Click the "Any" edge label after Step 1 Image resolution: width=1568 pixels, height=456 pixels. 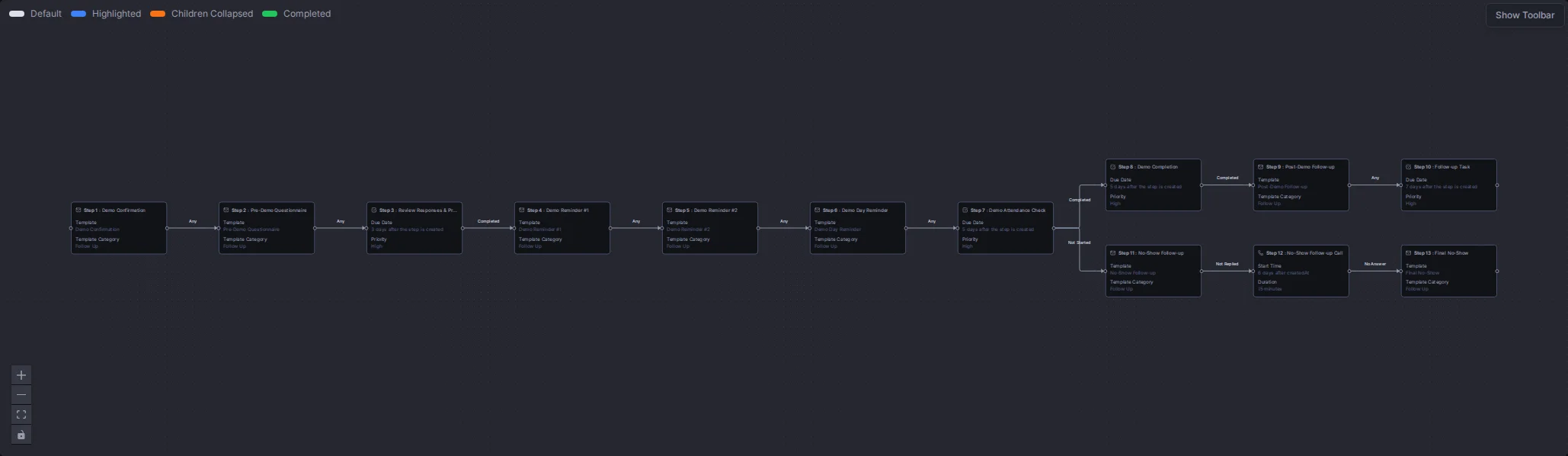click(x=193, y=221)
